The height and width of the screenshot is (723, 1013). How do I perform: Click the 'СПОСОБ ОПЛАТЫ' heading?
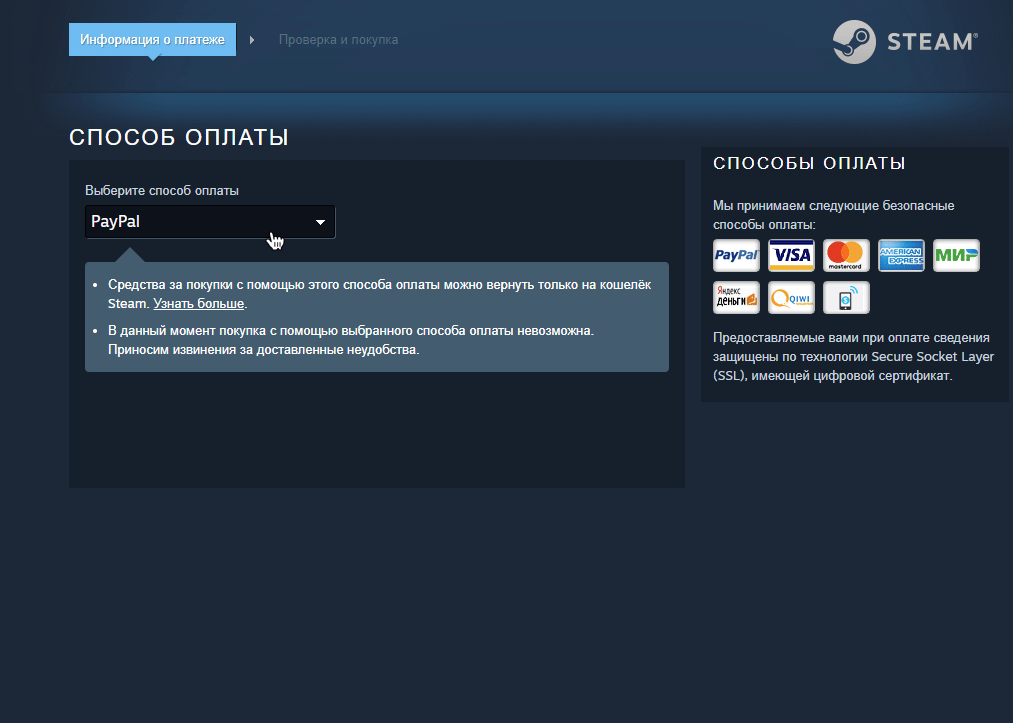point(179,137)
